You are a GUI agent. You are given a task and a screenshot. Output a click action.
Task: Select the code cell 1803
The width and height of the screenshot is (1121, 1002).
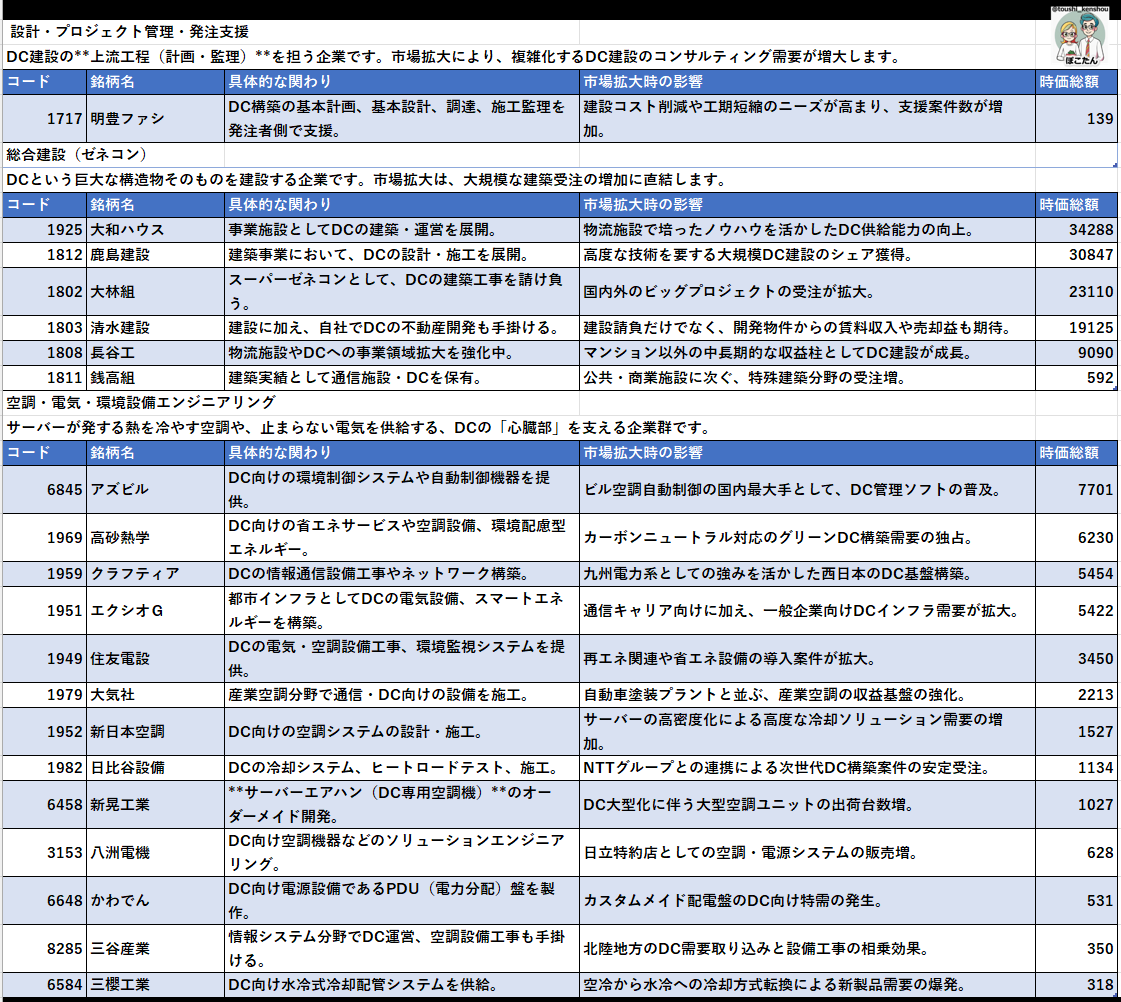[x=44, y=328]
